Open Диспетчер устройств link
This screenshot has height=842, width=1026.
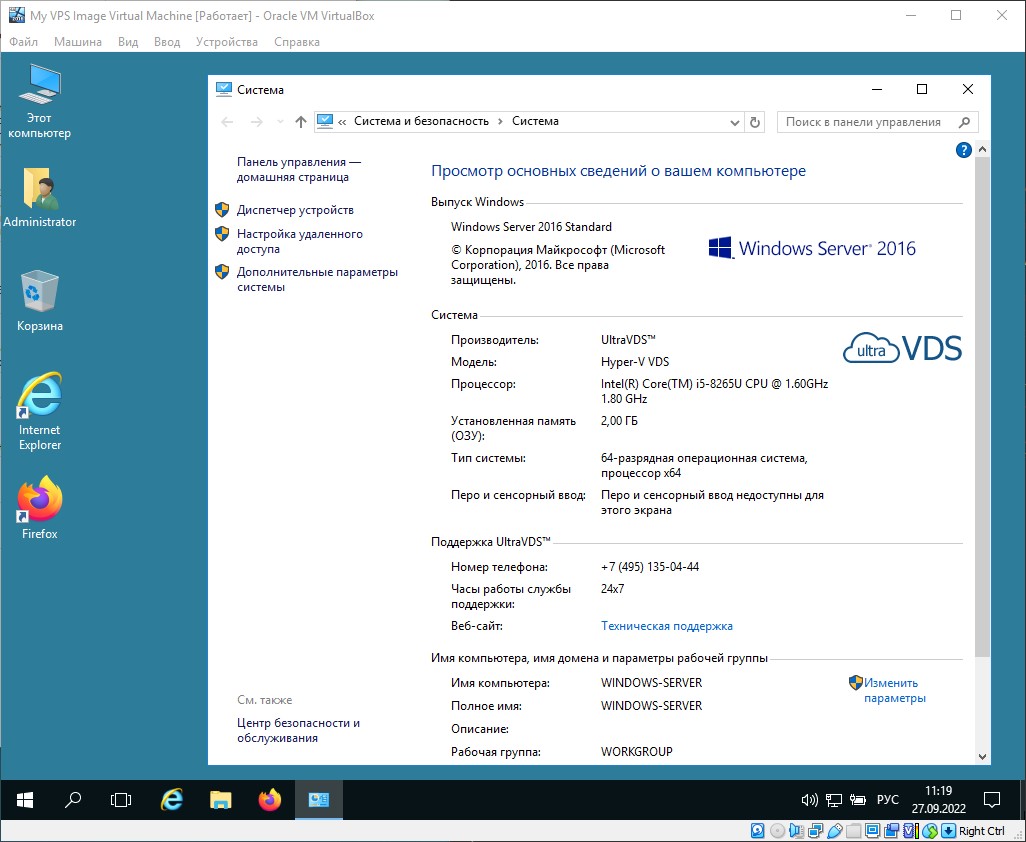(x=295, y=210)
